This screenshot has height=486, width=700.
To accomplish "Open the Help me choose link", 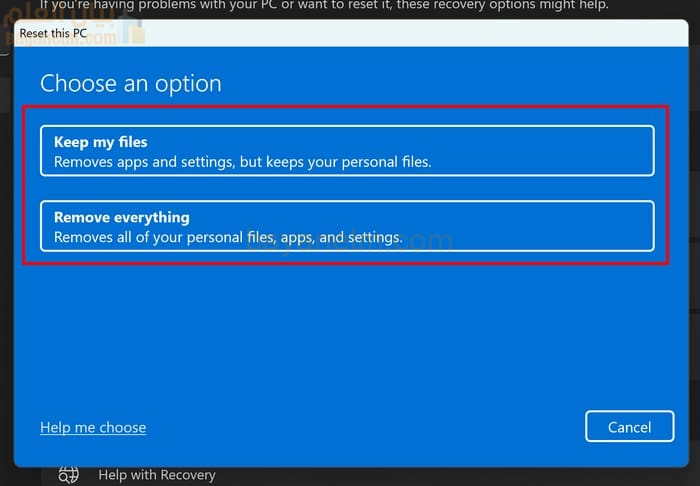I will tap(93, 427).
